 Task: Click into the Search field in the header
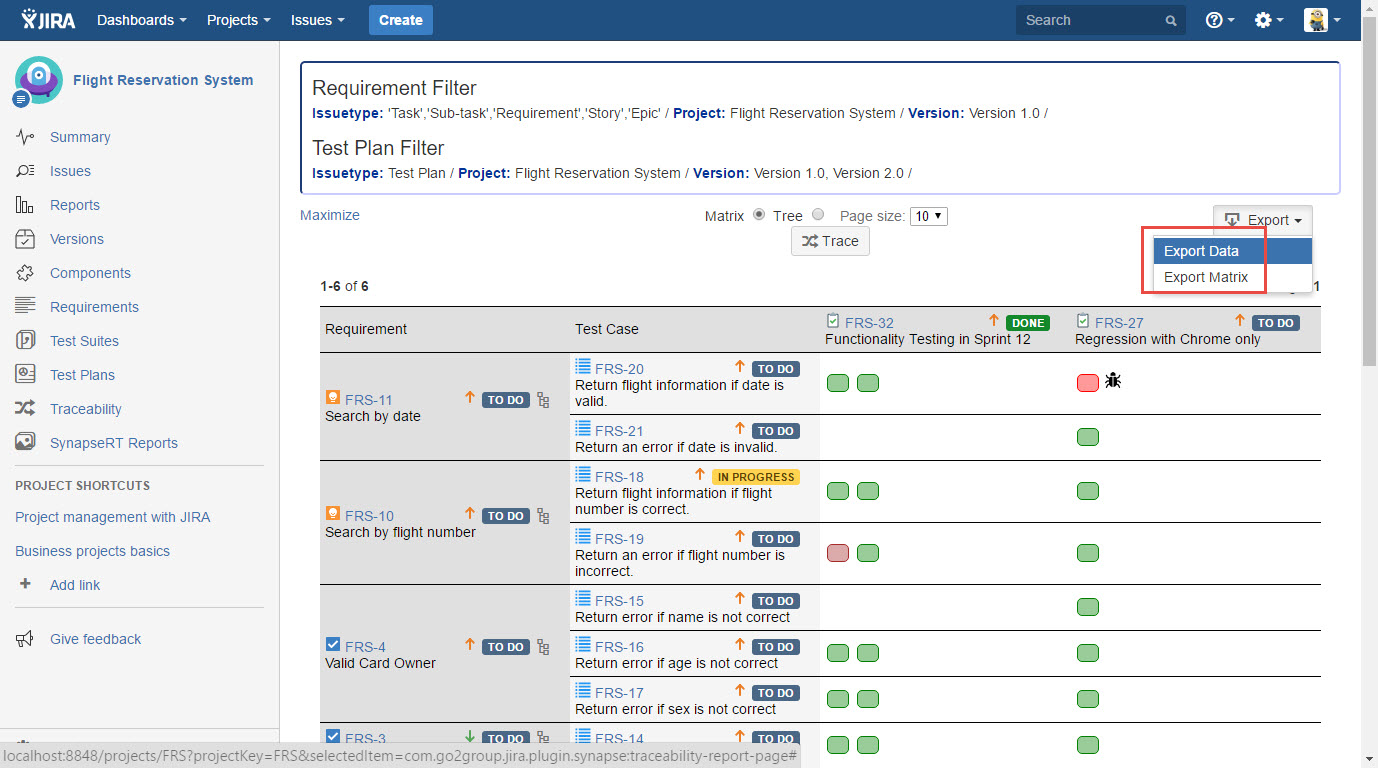pos(1090,20)
